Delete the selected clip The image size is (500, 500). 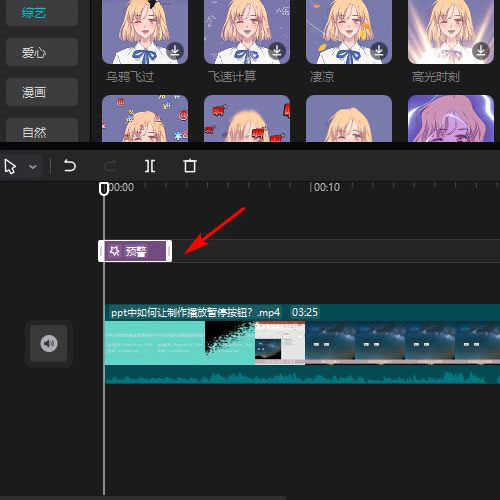pyautogui.click(x=190, y=166)
